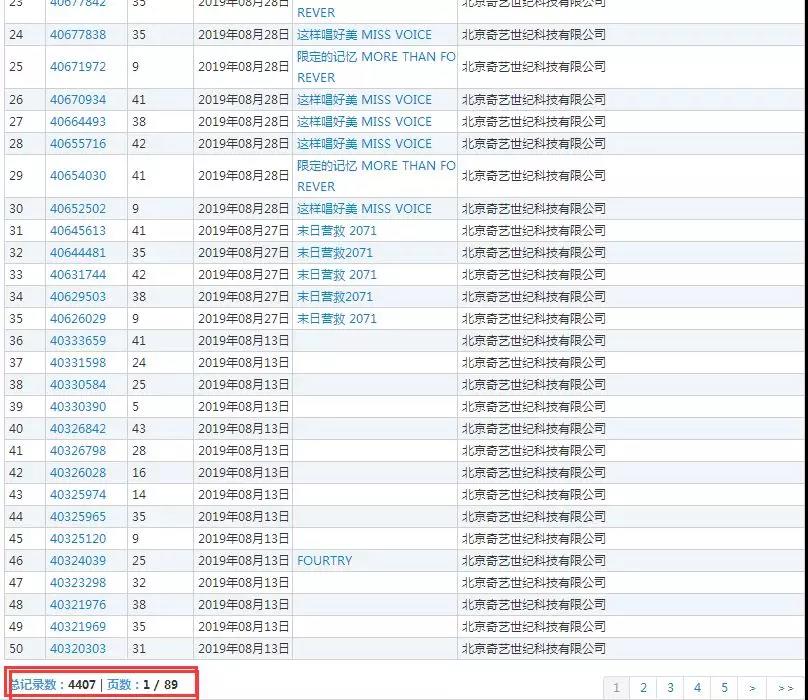
Task: Open 末日营救 2071 trademark in row 35
Action: (x=336, y=319)
